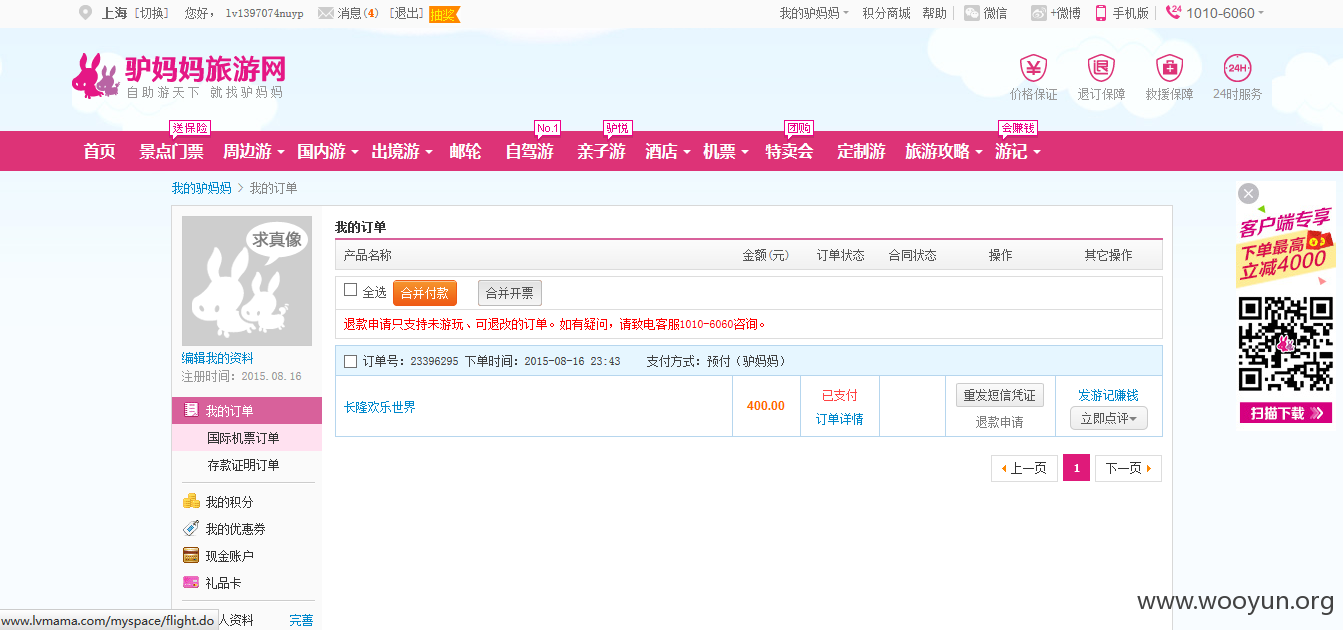1343x630 pixels.
Task: Click the 求真像 avatar placeholder image
Action: (247, 281)
